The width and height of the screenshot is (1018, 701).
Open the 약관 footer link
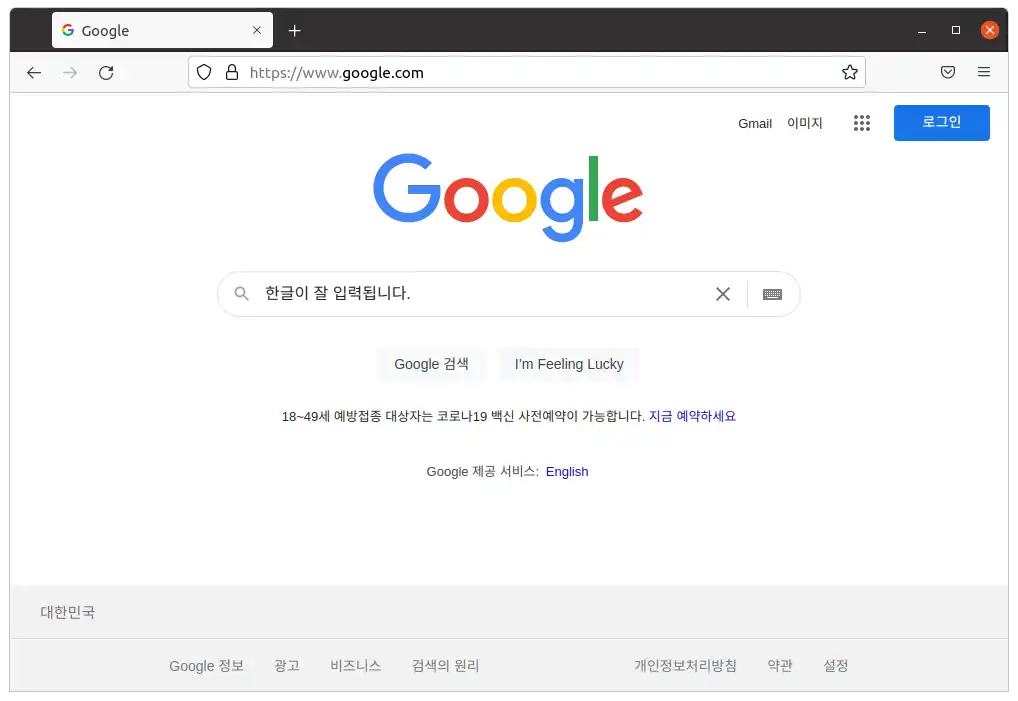click(x=779, y=666)
